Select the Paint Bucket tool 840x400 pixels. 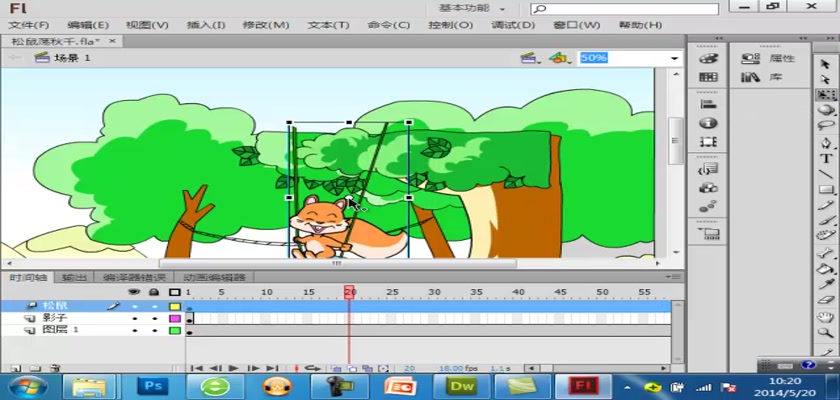pyautogui.click(x=826, y=269)
